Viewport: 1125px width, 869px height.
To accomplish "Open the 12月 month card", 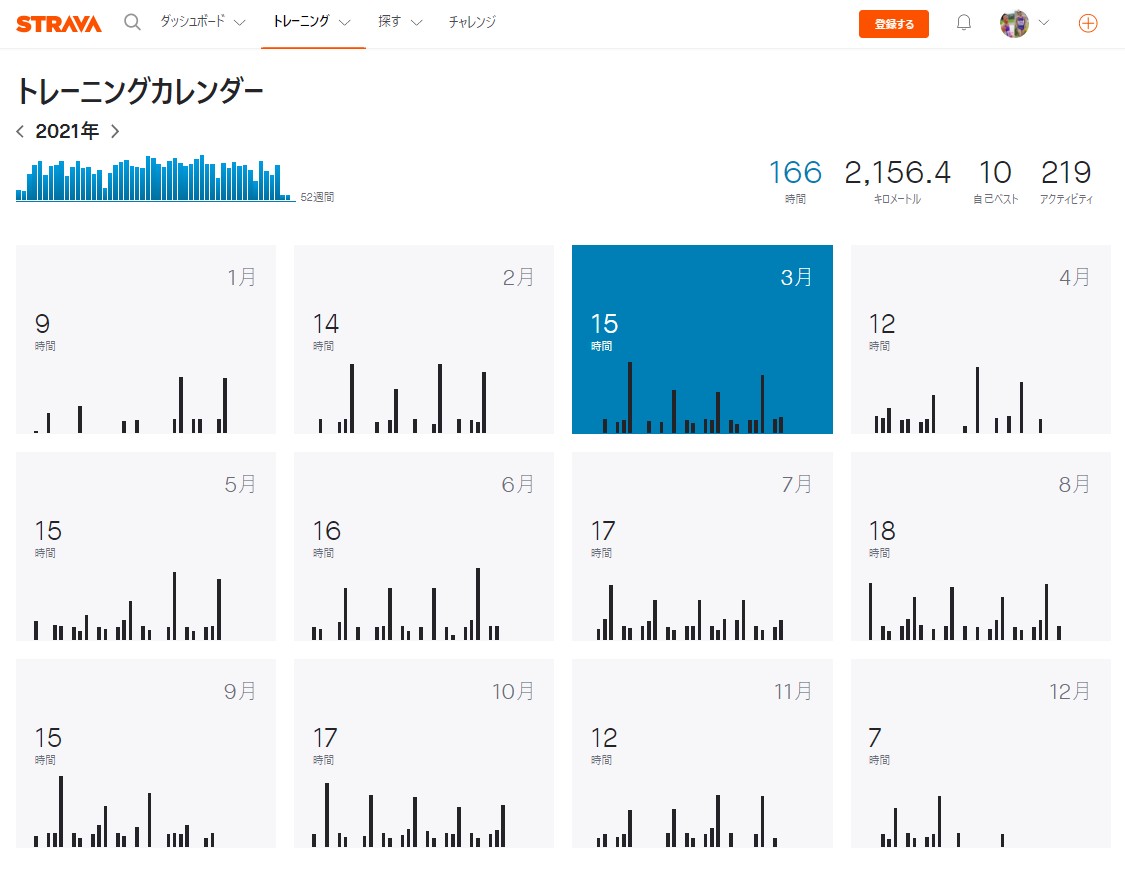I will tap(980, 753).
